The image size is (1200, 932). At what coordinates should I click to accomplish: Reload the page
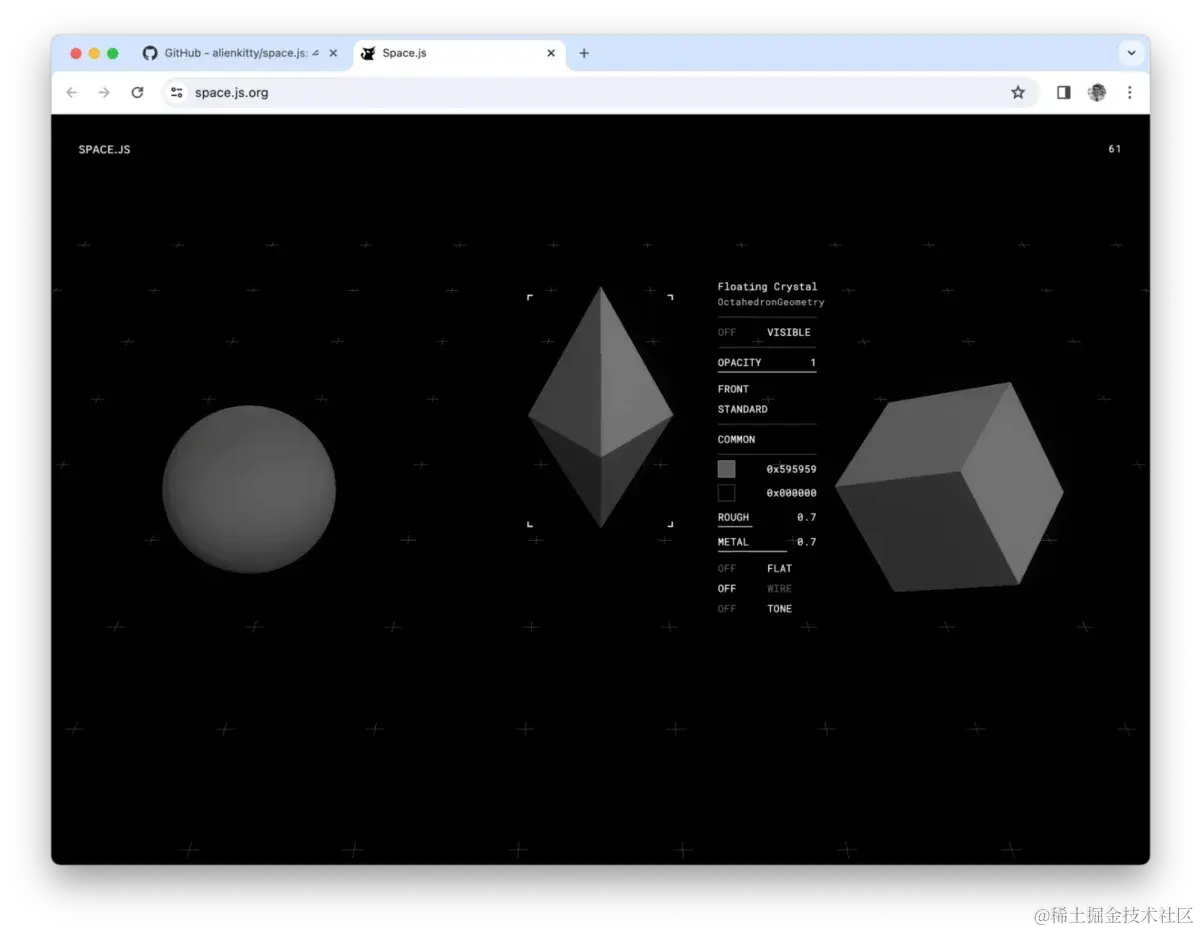(x=137, y=92)
